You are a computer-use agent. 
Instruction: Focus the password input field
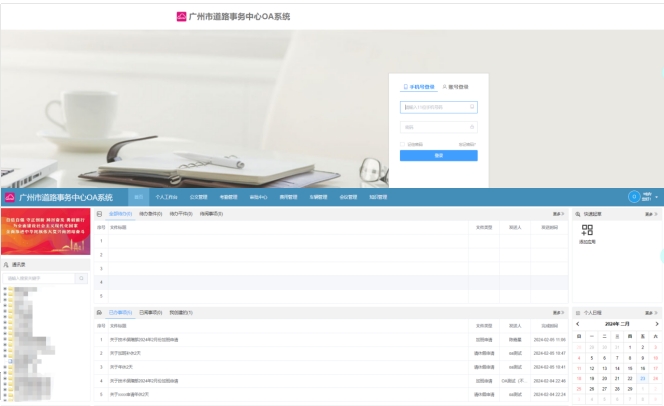(x=439, y=127)
